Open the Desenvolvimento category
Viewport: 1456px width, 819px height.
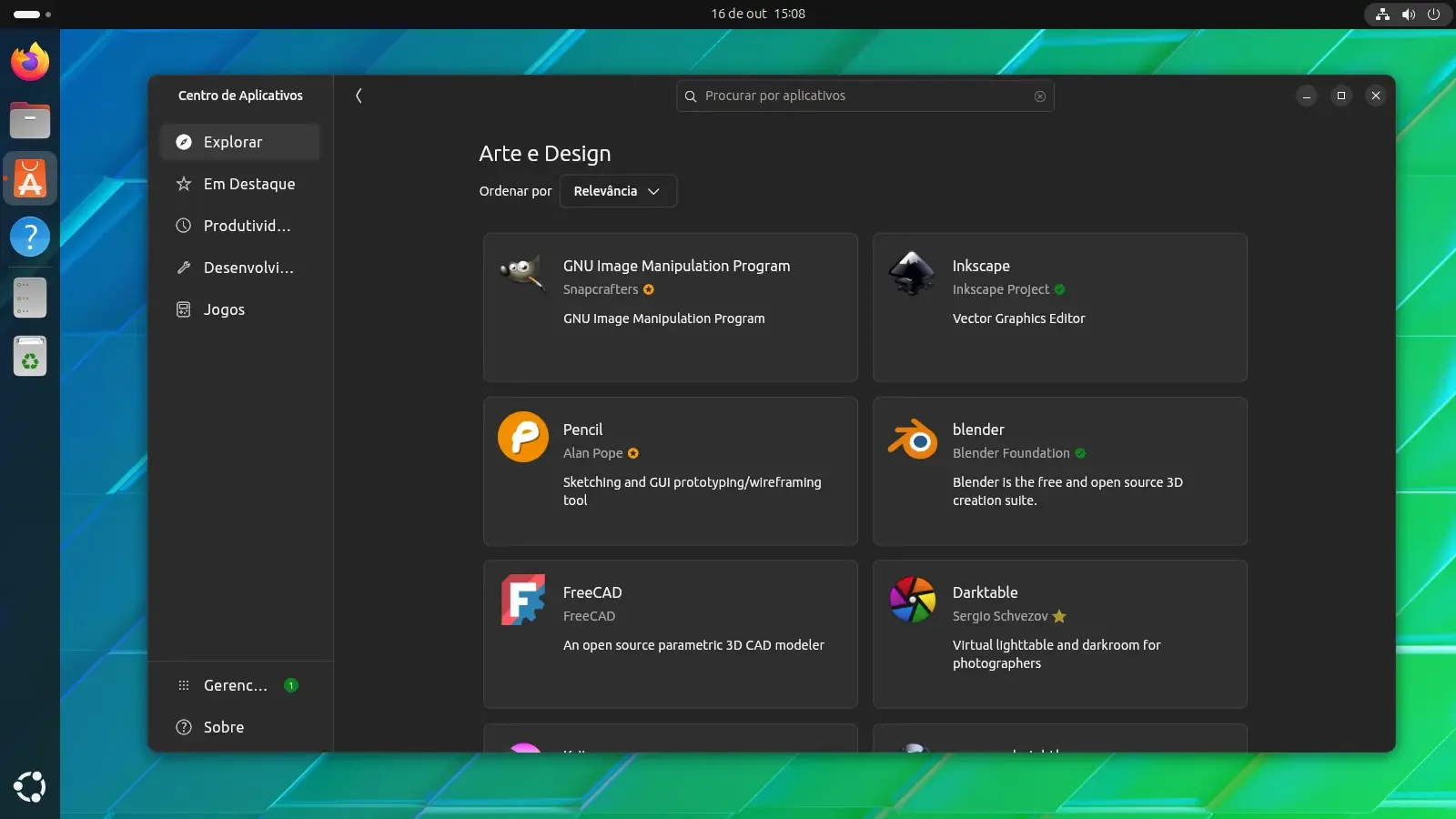coord(240,268)
